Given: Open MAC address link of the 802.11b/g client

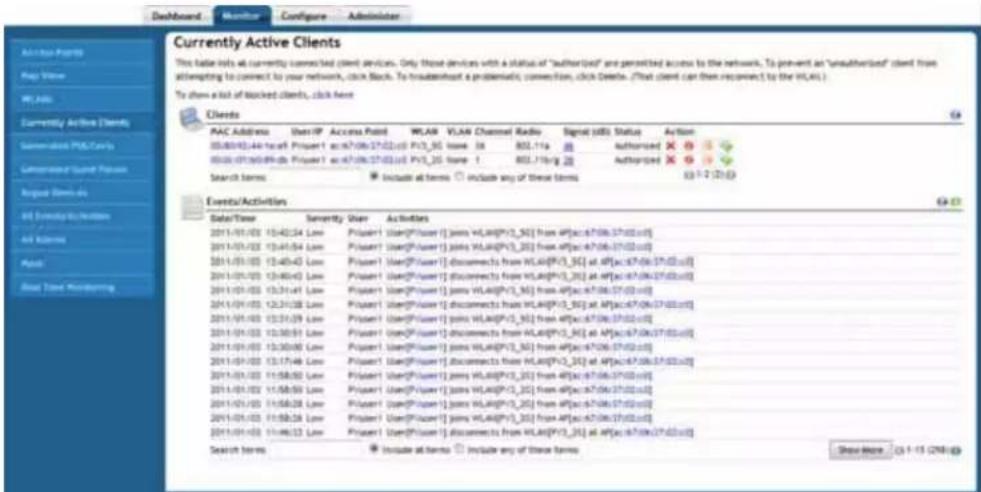Looking at the screenshot, I should click(248, 160).
